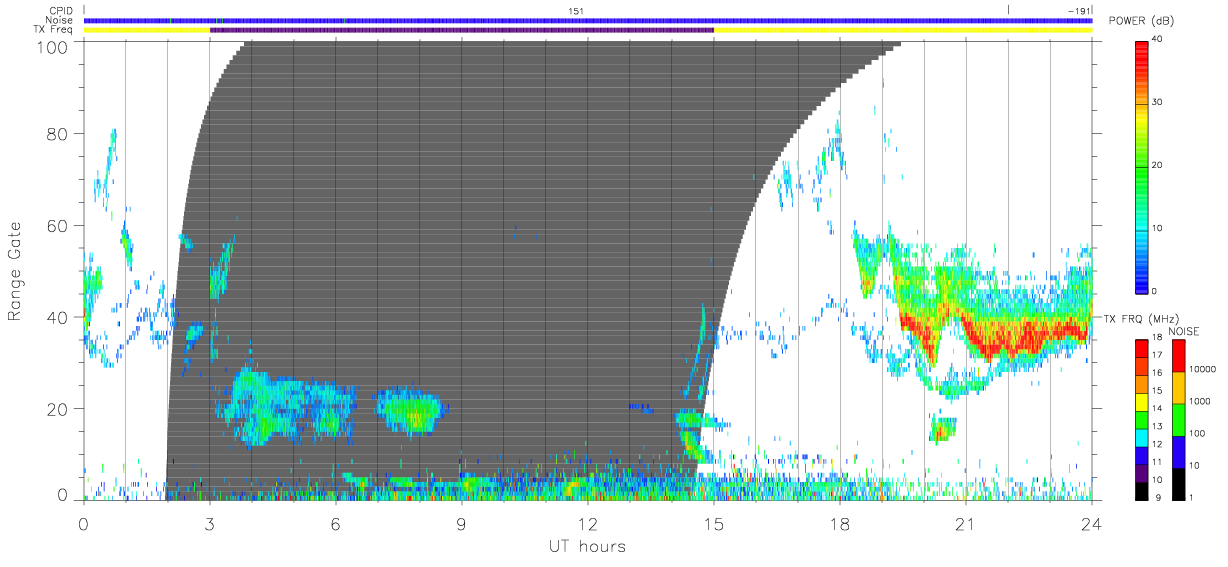
Task: Click Range Gate tick label '60'
Action: 59,226
